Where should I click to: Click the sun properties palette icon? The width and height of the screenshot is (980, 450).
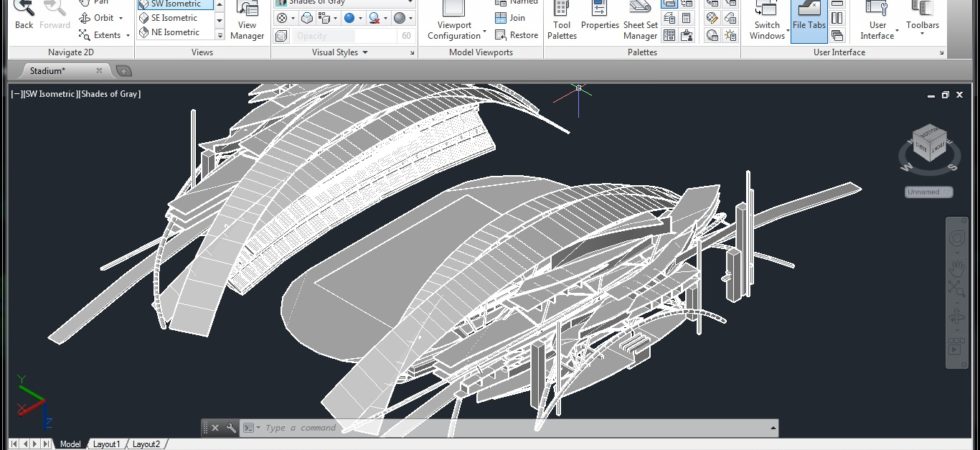[x=730, y=36]
